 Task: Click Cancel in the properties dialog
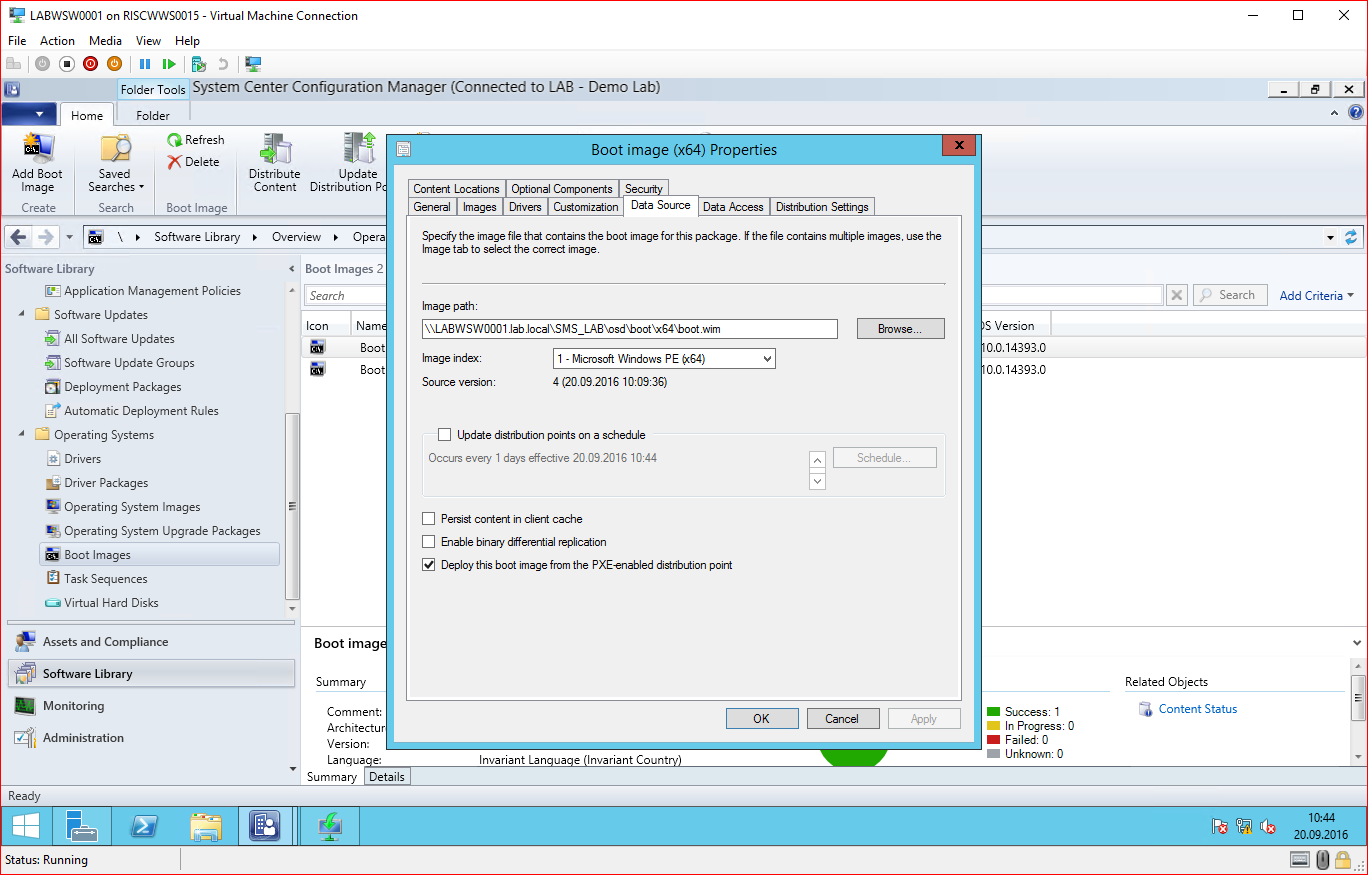pyautogui.click(x=842, y=718)
